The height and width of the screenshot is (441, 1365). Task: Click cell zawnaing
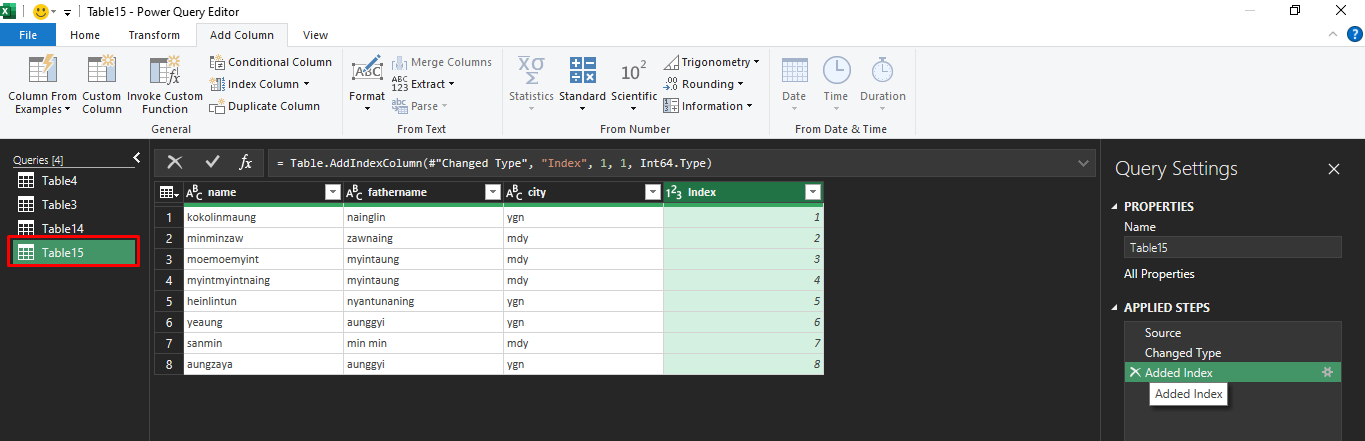(423, 238)
